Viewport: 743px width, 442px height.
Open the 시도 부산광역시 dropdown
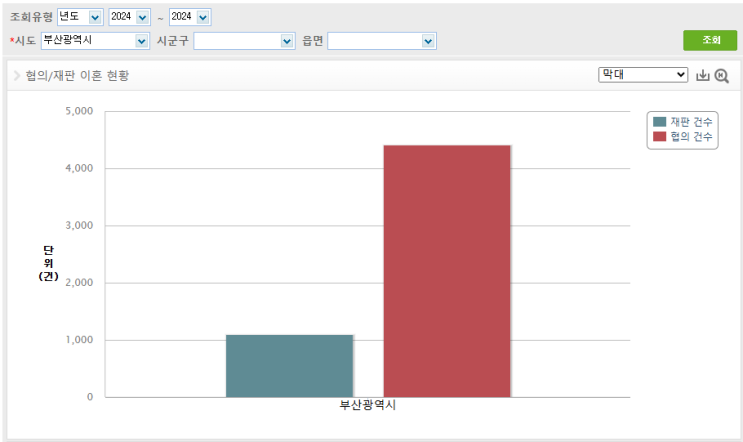coord(95,41)
